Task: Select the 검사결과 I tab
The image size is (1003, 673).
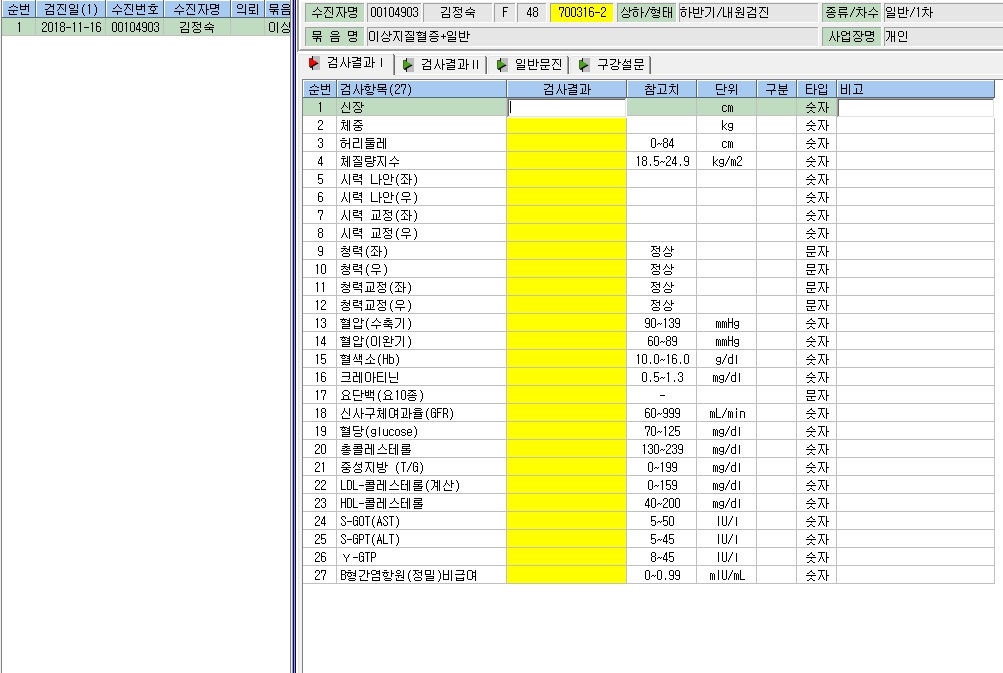Action: 348,63
